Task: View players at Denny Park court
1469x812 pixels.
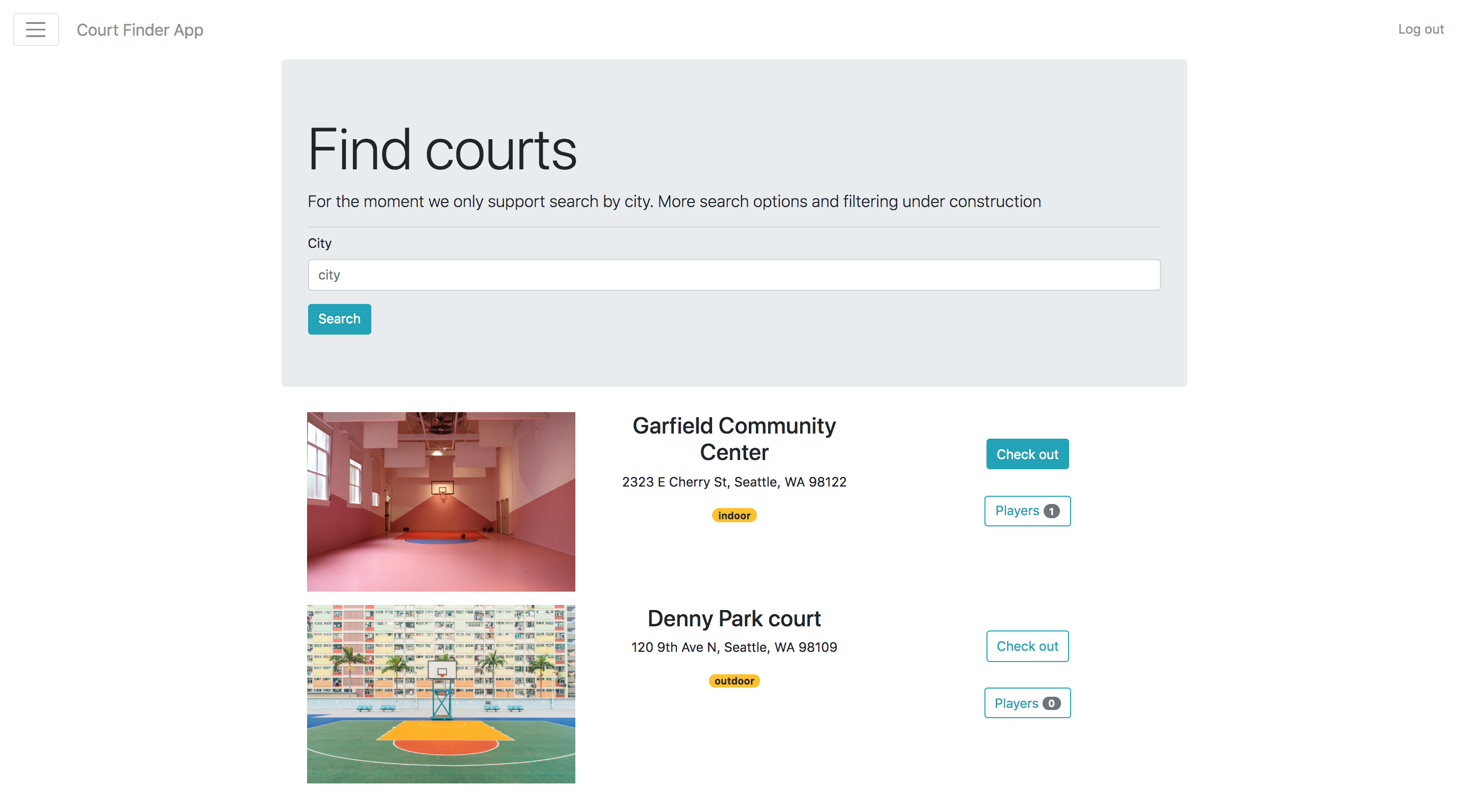Action: pos(1027,703)
